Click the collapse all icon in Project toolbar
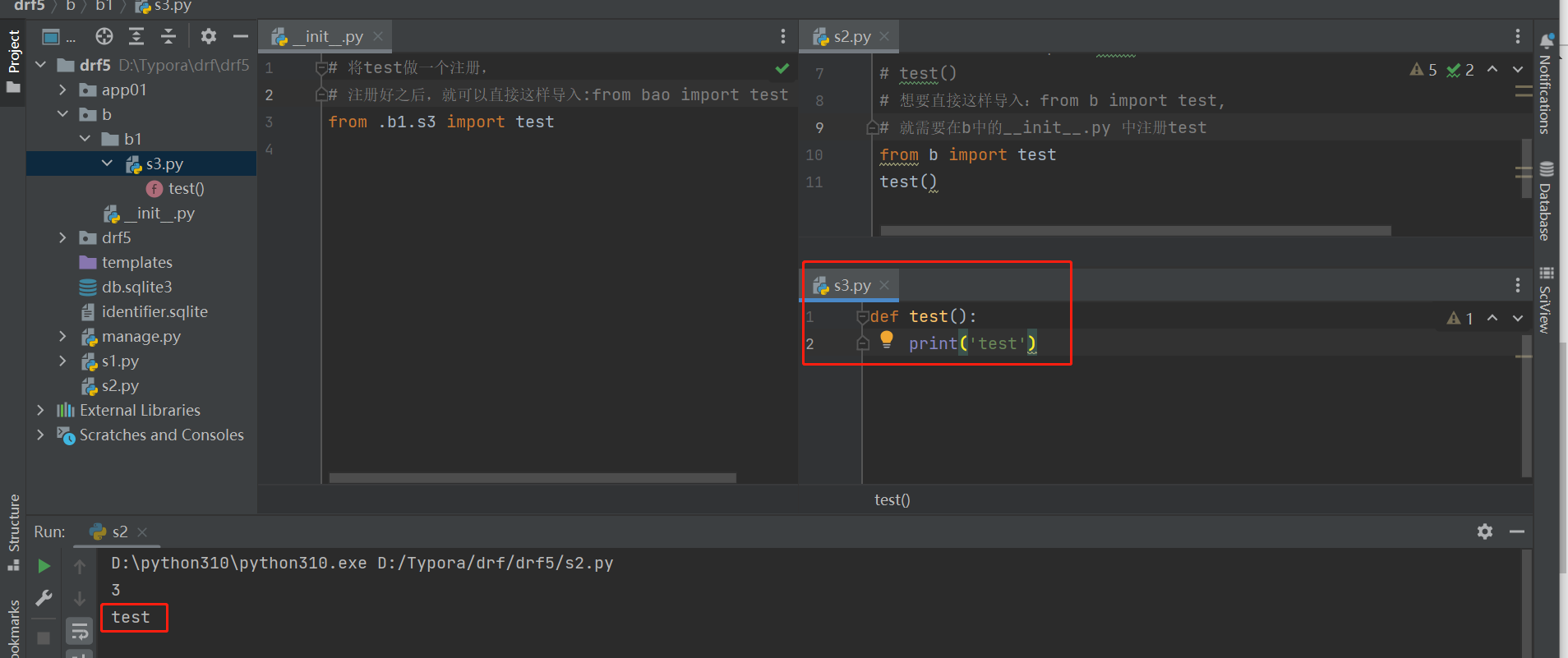Screen dimensions: 1568x658 point(168,36)
